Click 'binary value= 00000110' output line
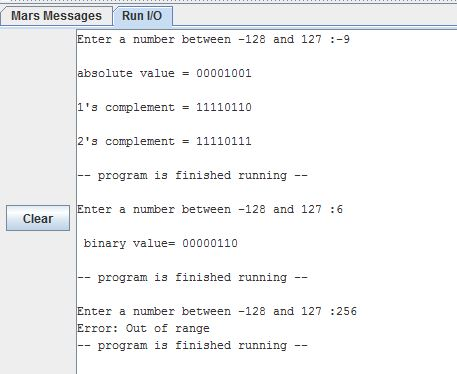Screen dimensions: 457x374 point(161,243)
